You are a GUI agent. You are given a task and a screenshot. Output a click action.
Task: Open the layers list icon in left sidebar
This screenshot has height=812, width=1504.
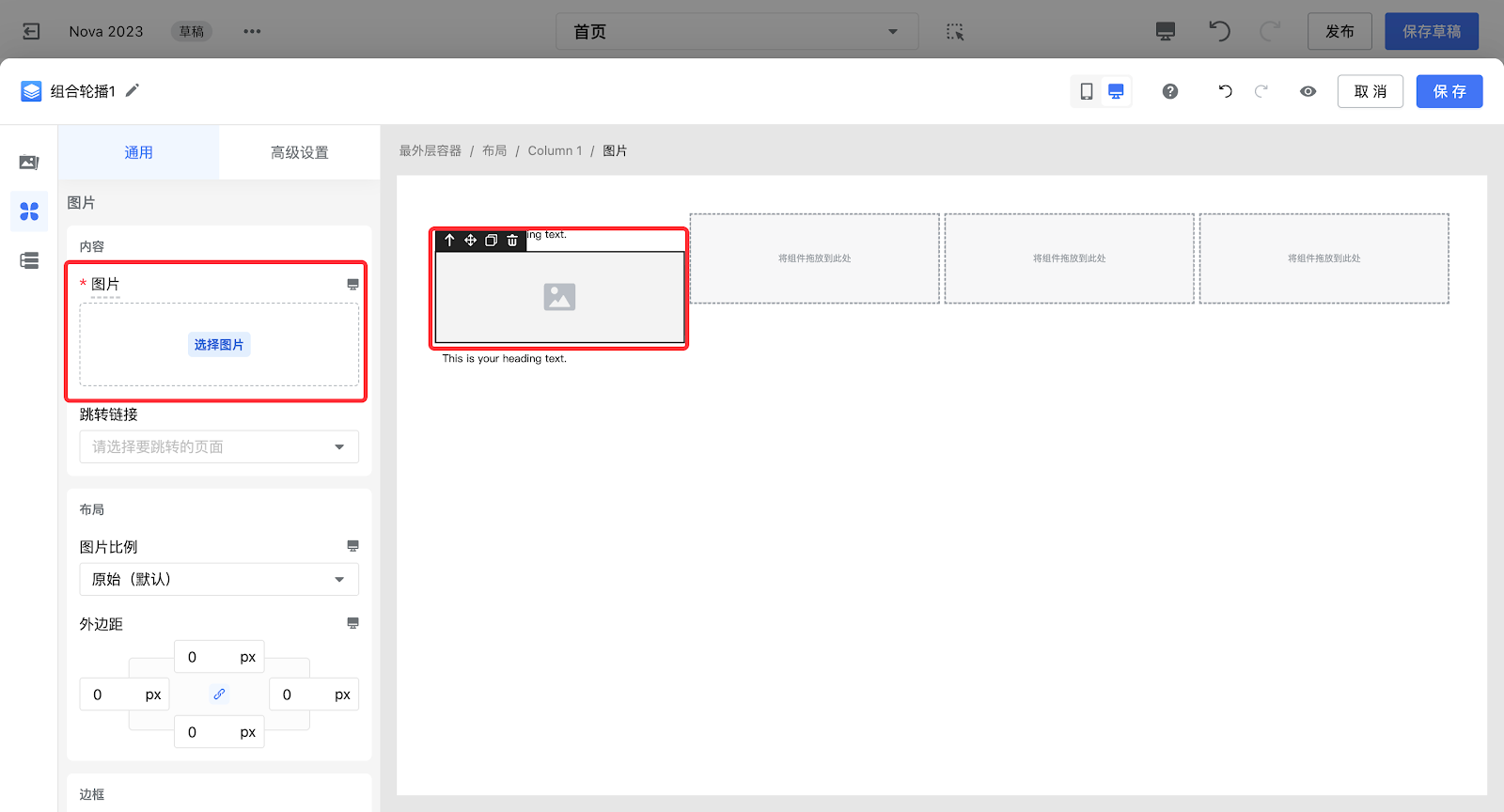point(29,260)
